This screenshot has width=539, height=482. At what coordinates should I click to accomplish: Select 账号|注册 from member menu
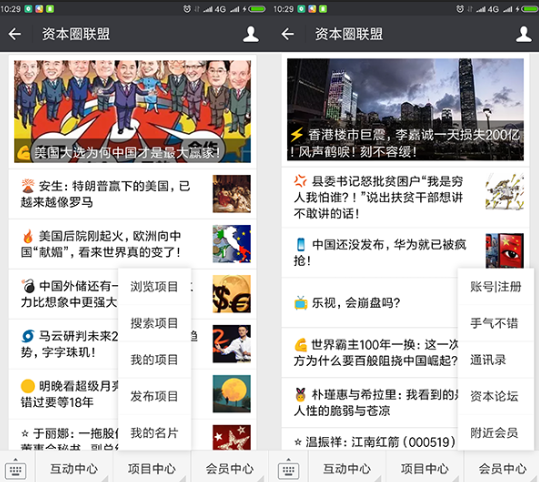coord(495,286)
